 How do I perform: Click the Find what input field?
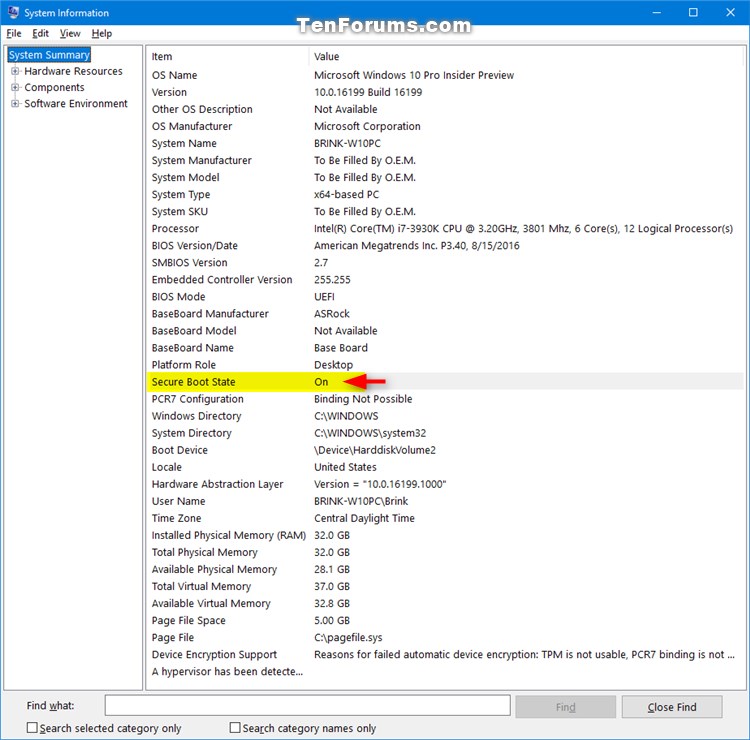(308, 706)
